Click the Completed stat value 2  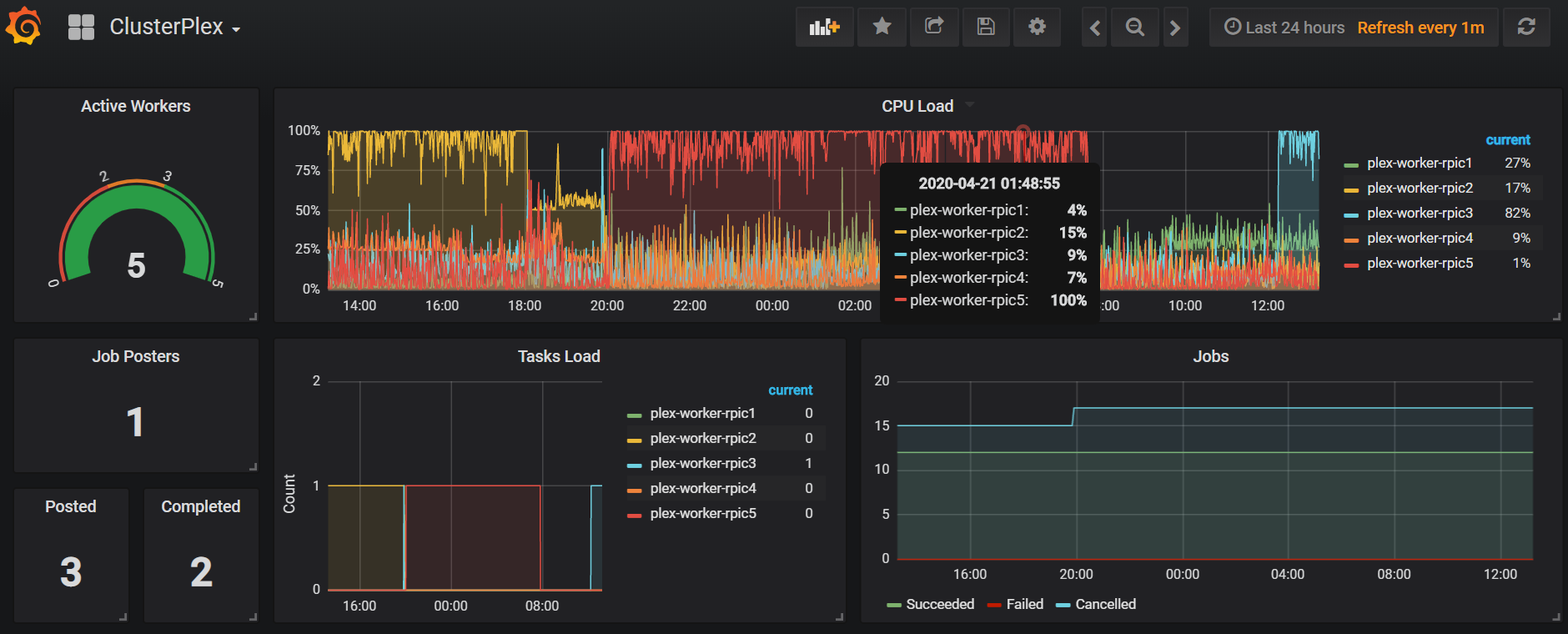pyautogui.click(x=201, y=572)
